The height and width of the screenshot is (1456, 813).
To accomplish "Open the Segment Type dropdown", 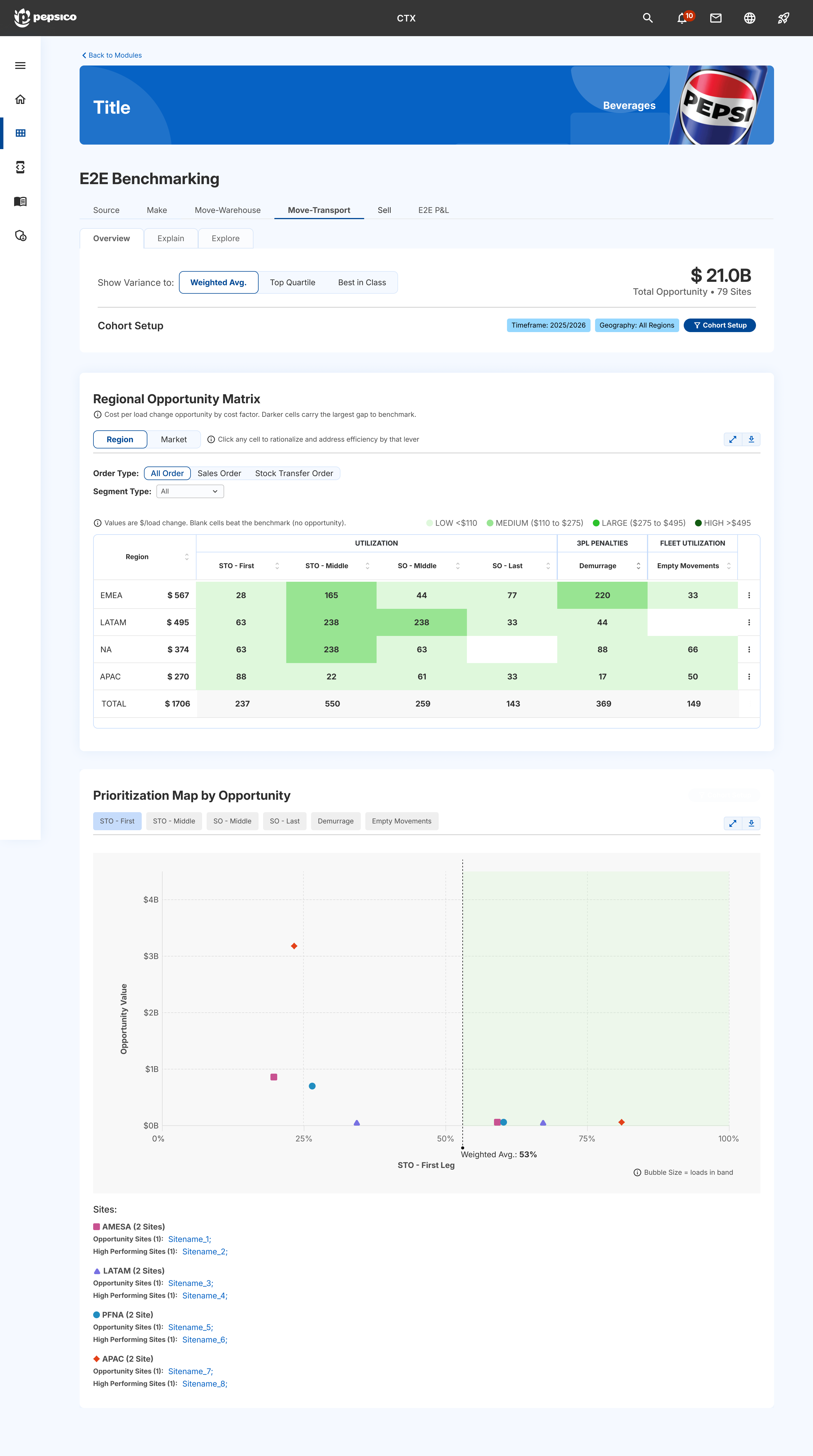I will pyautogui.click(x=190, y=491).
